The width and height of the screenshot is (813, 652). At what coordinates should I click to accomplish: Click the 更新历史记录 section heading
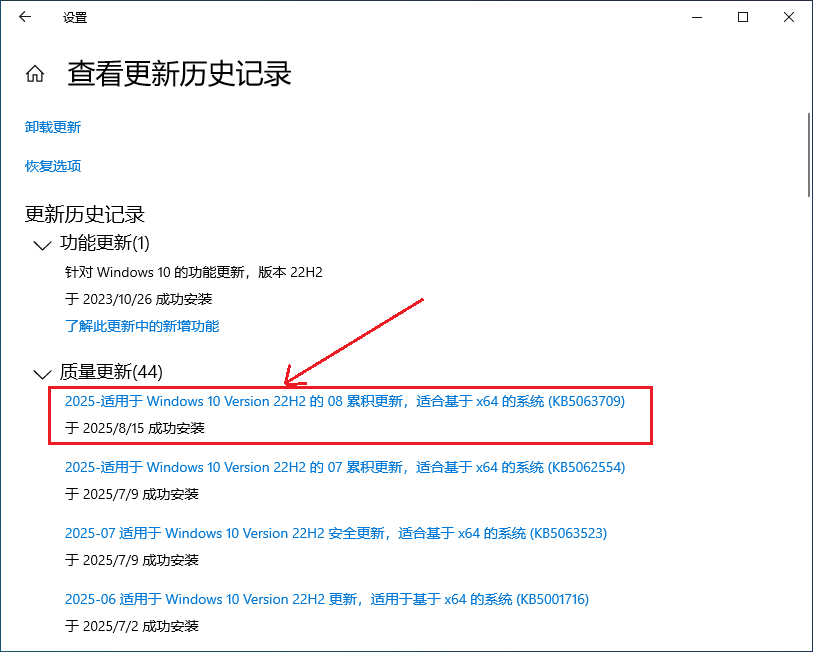[85, 214]
